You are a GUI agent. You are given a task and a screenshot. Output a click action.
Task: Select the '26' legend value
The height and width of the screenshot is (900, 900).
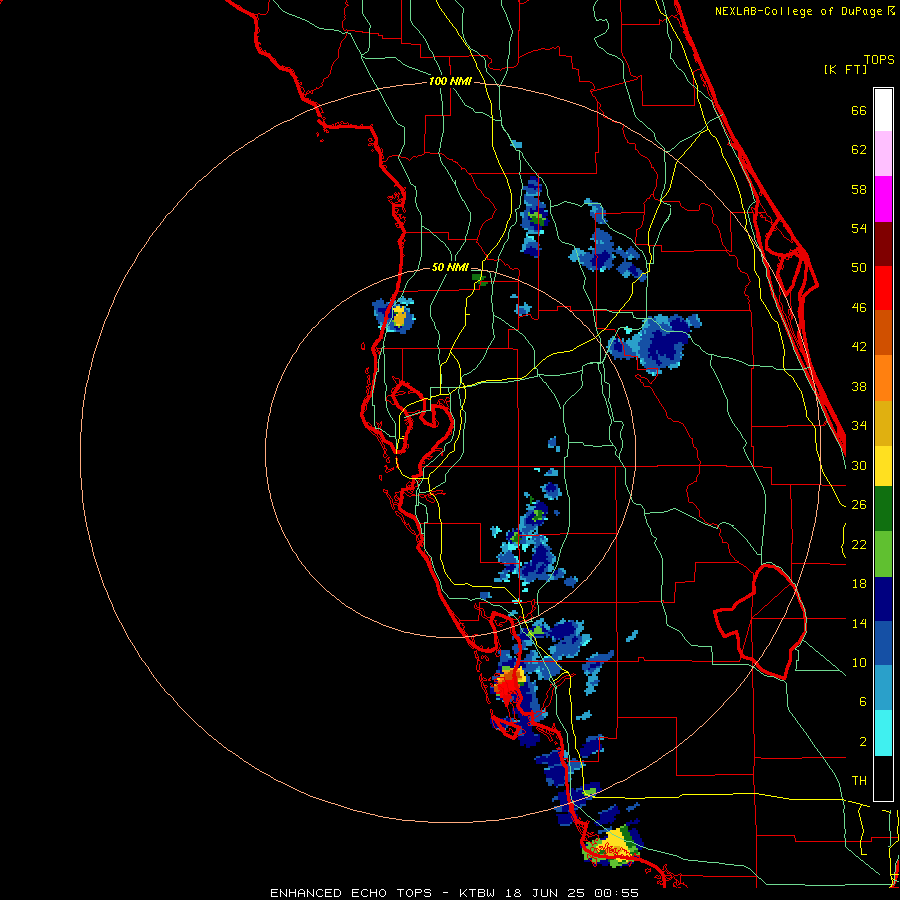(x=859, y=505)
